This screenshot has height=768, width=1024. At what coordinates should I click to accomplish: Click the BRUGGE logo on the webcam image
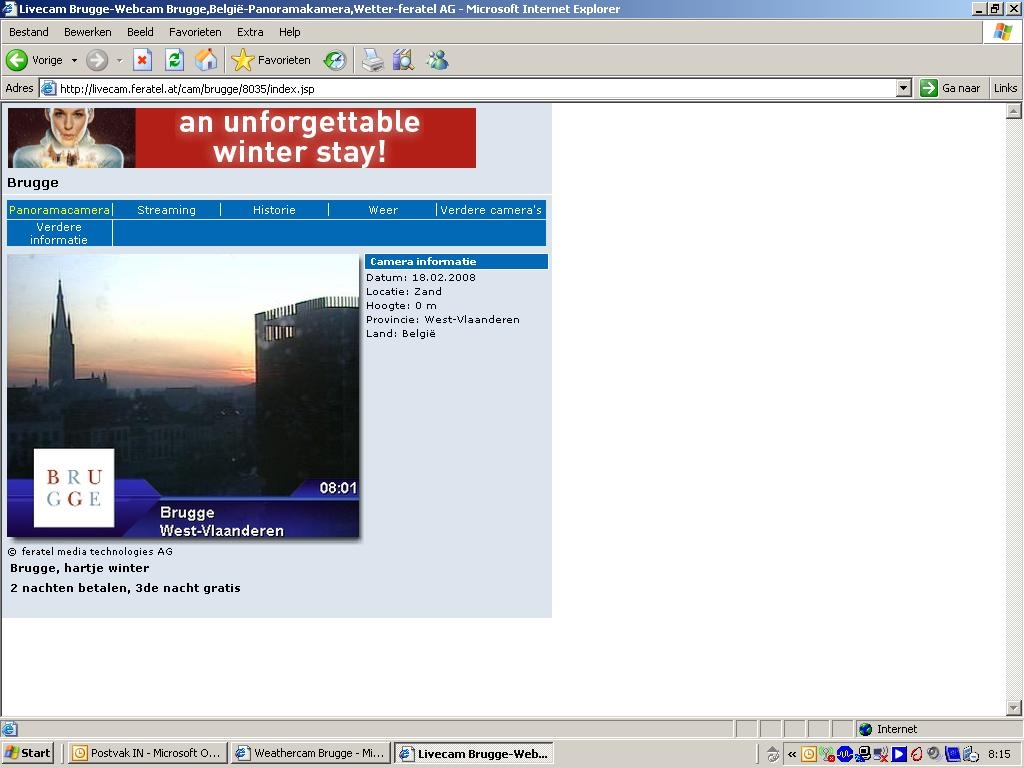point(74,488)
